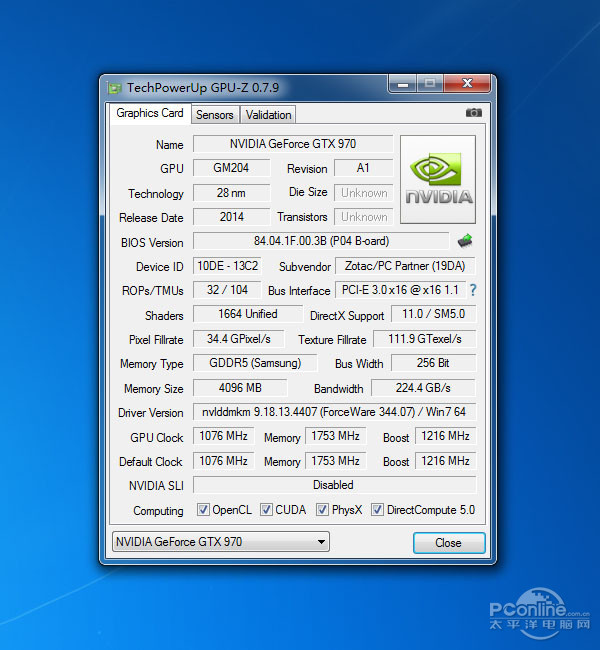This screenshot has width=600, height=650.
Task: Click the Default Clock row Memory 1753 MHz
Action: (335, 461)
